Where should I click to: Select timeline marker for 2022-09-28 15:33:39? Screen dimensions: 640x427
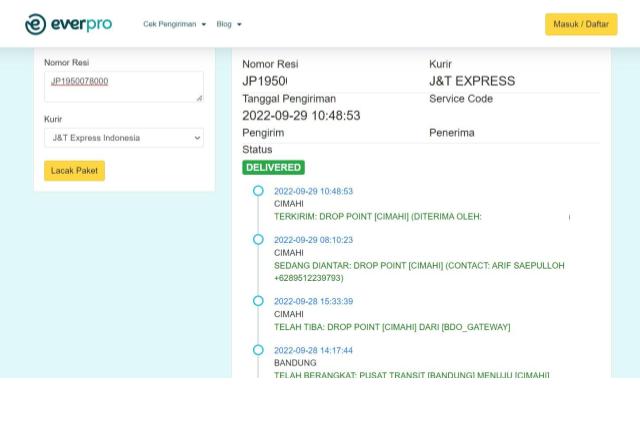(258, 301)
